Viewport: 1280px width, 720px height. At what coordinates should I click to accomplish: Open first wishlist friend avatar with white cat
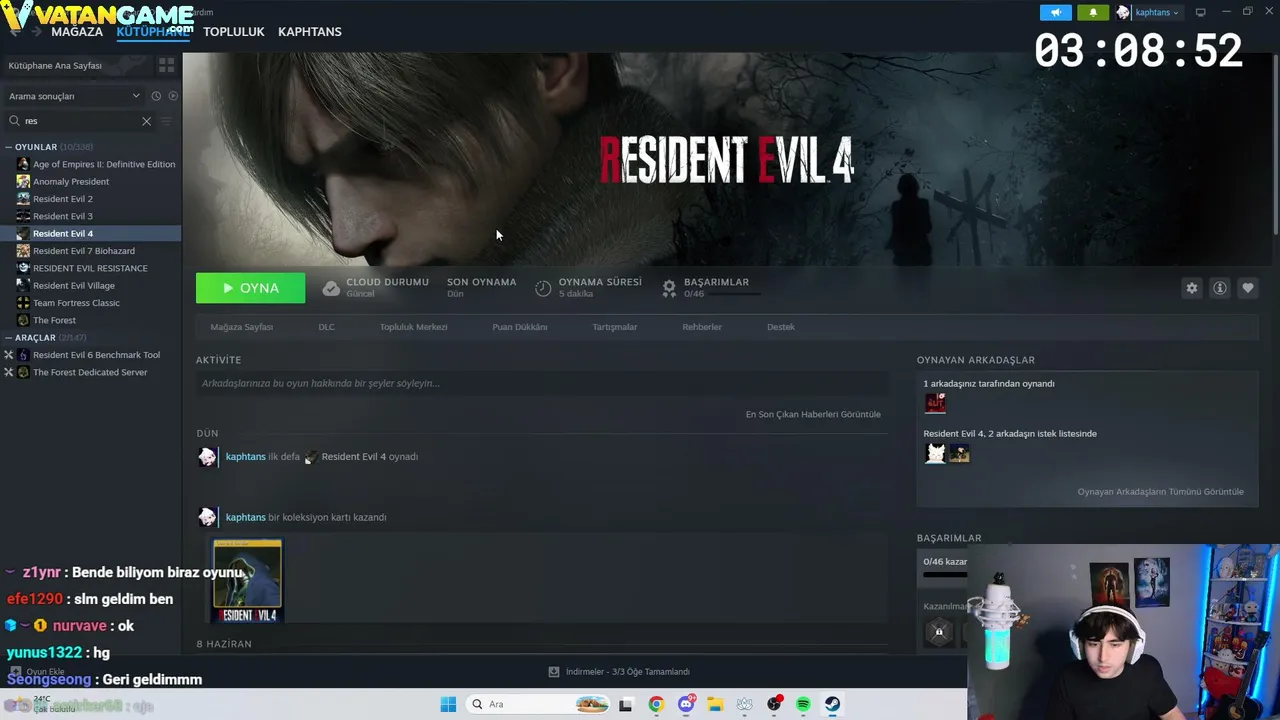[935, 454]
